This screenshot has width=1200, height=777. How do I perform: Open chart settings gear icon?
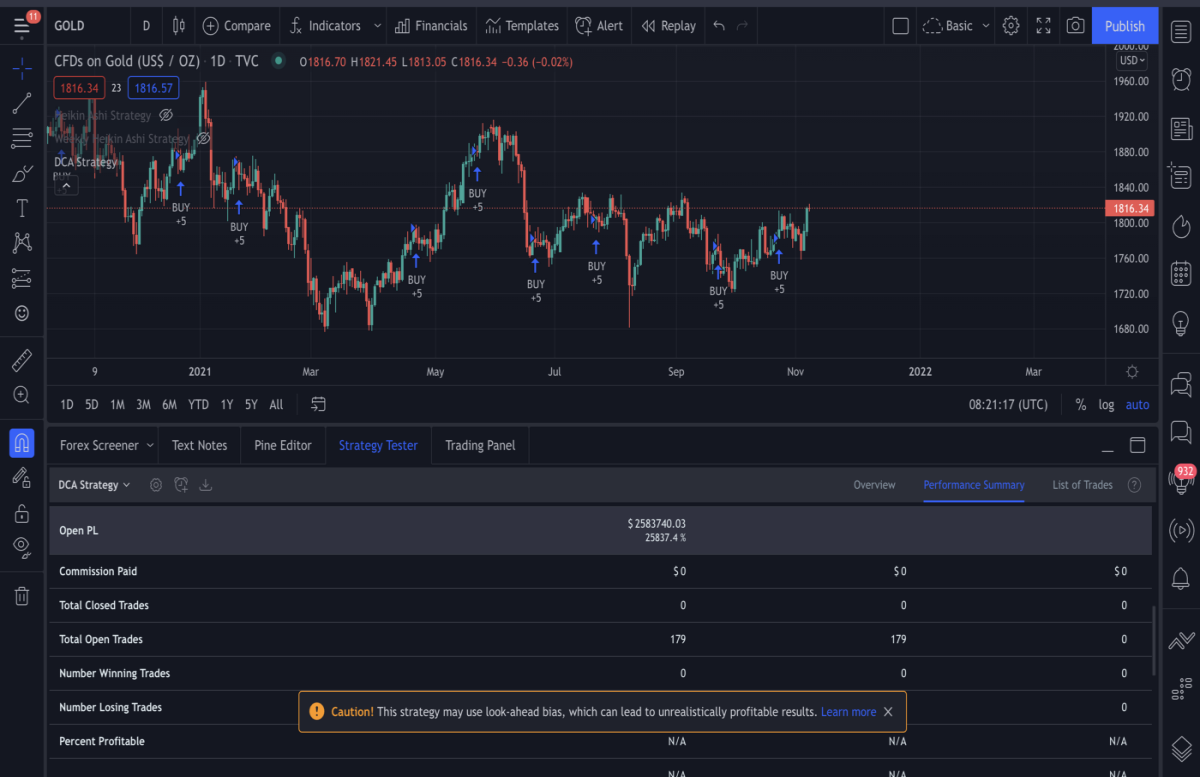[1011, 26]
